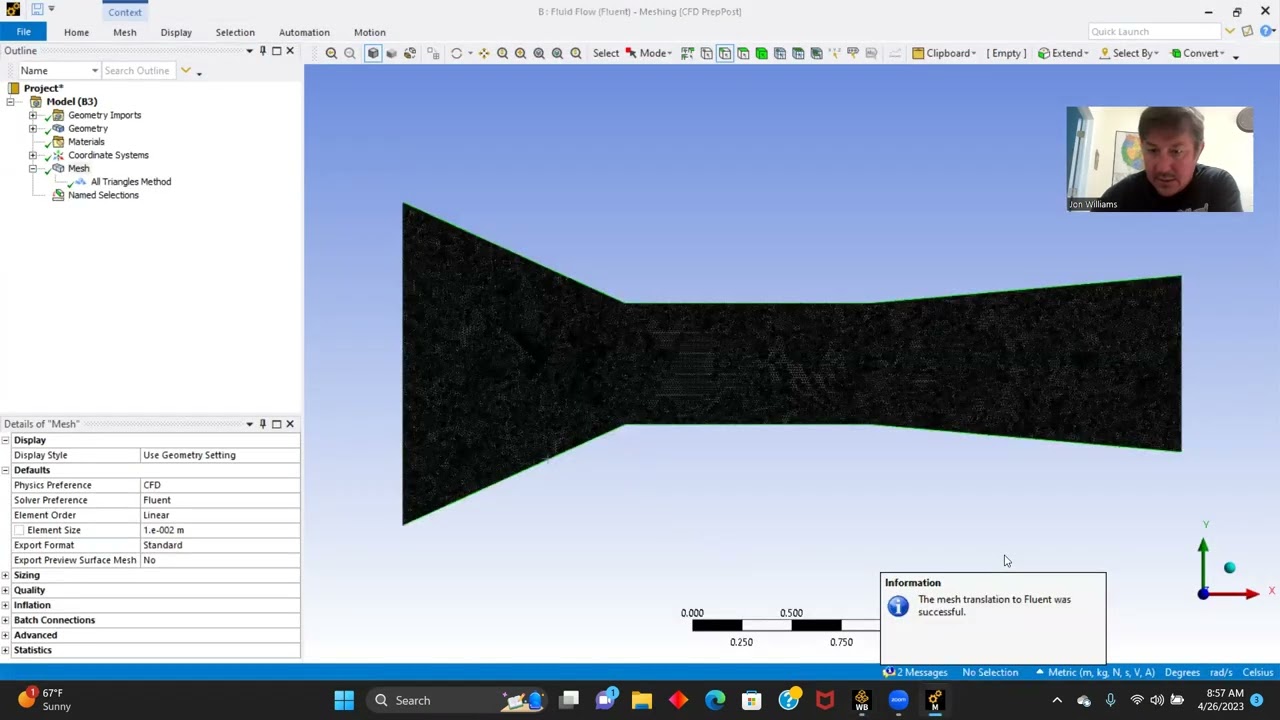The height and width of the screenshot is (720, 1280).
Task: Expand the Batch Connections group
Action: click(x=5, y=620)
